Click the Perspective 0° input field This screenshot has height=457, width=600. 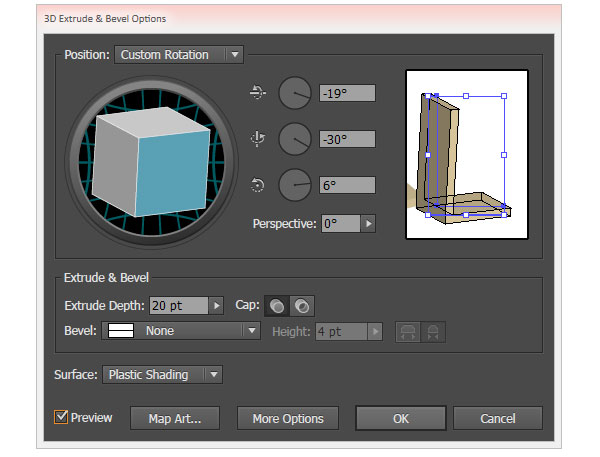click(x=341, y=224)
